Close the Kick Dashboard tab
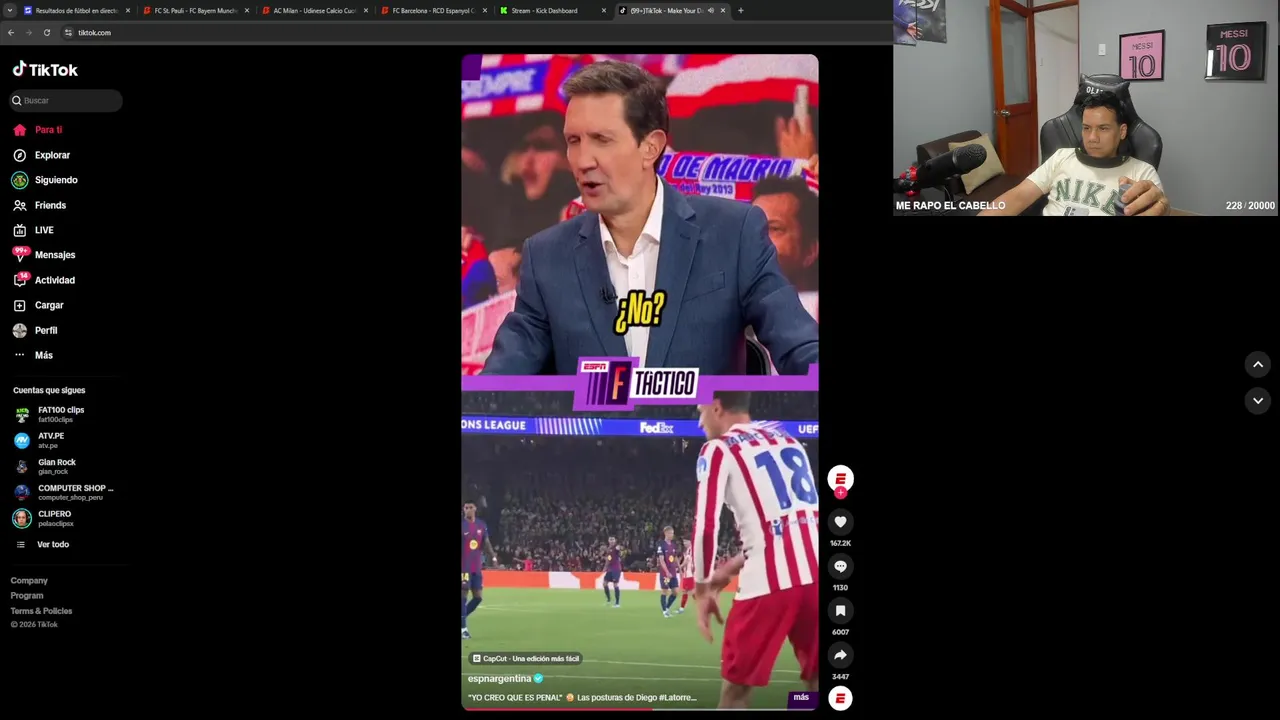The image size is (1280, 720). [x=604, y=11]
